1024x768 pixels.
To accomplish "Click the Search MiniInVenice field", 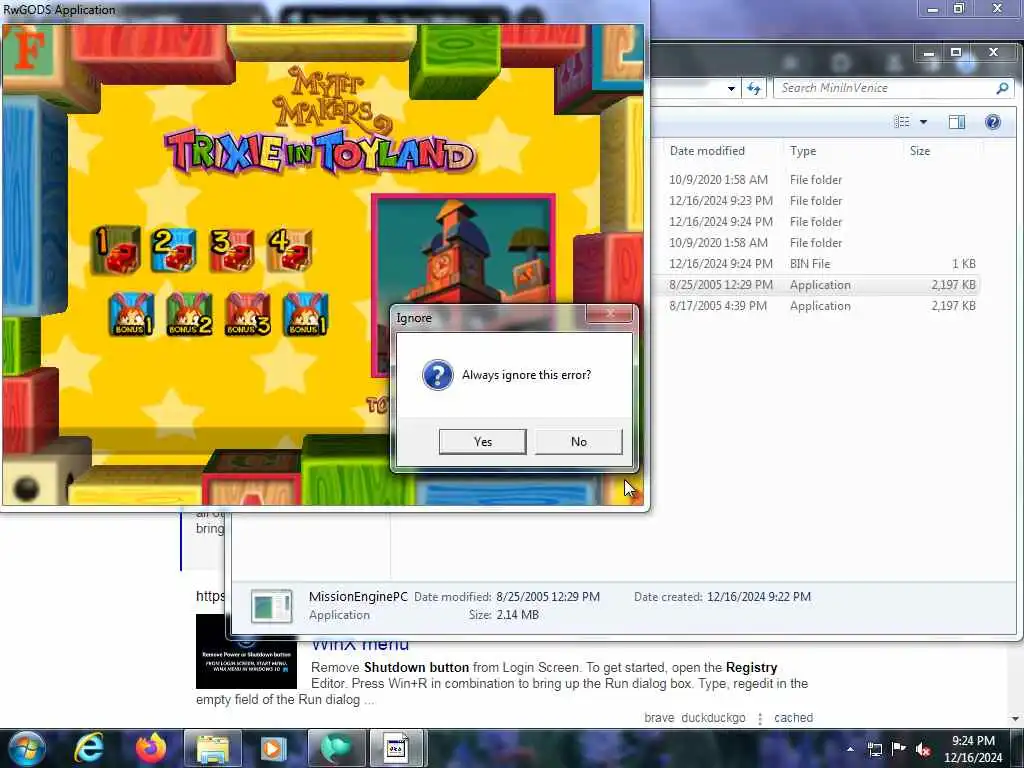I will tap(885, 88).
